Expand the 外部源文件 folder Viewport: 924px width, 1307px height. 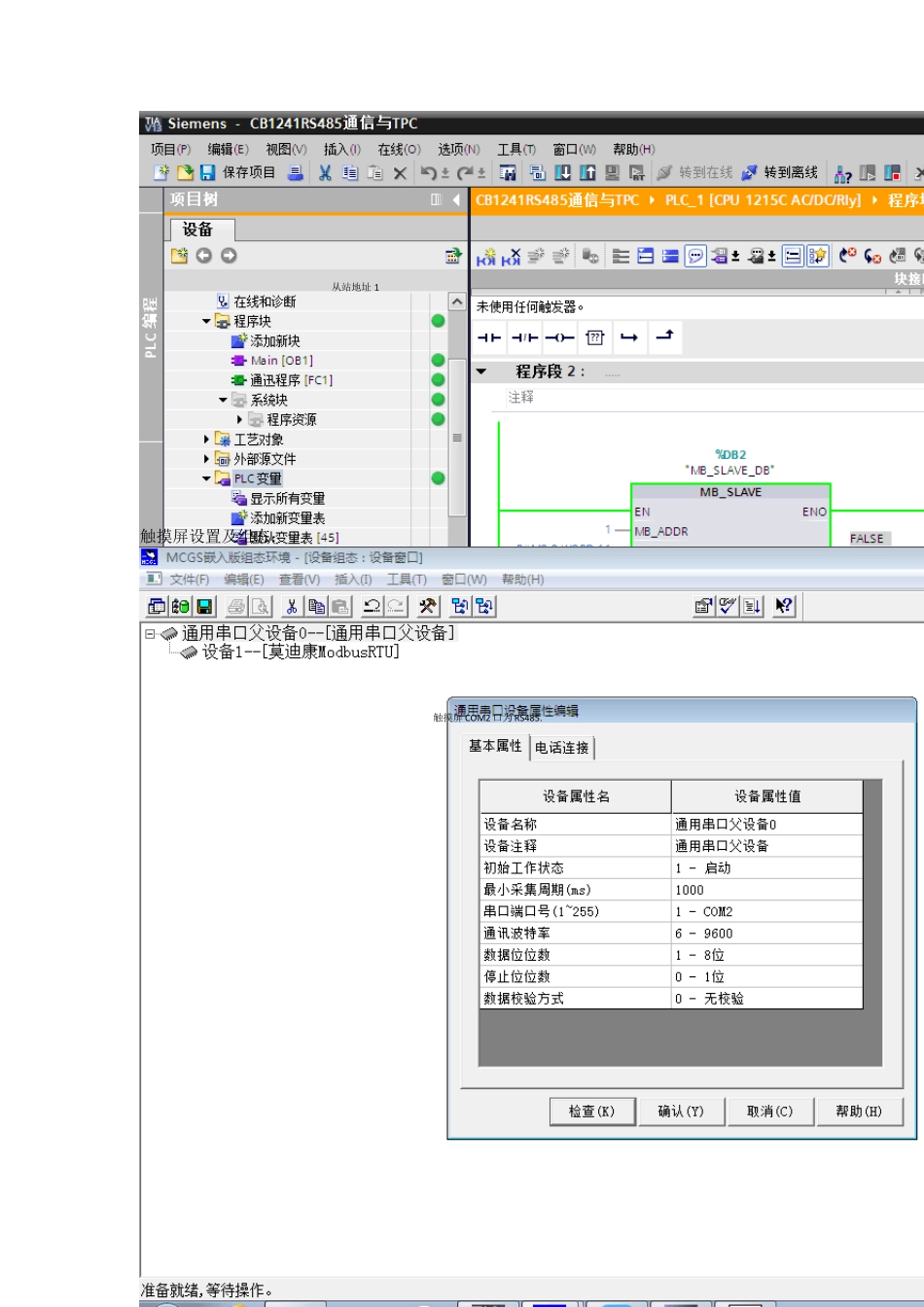tap(206, 459)
